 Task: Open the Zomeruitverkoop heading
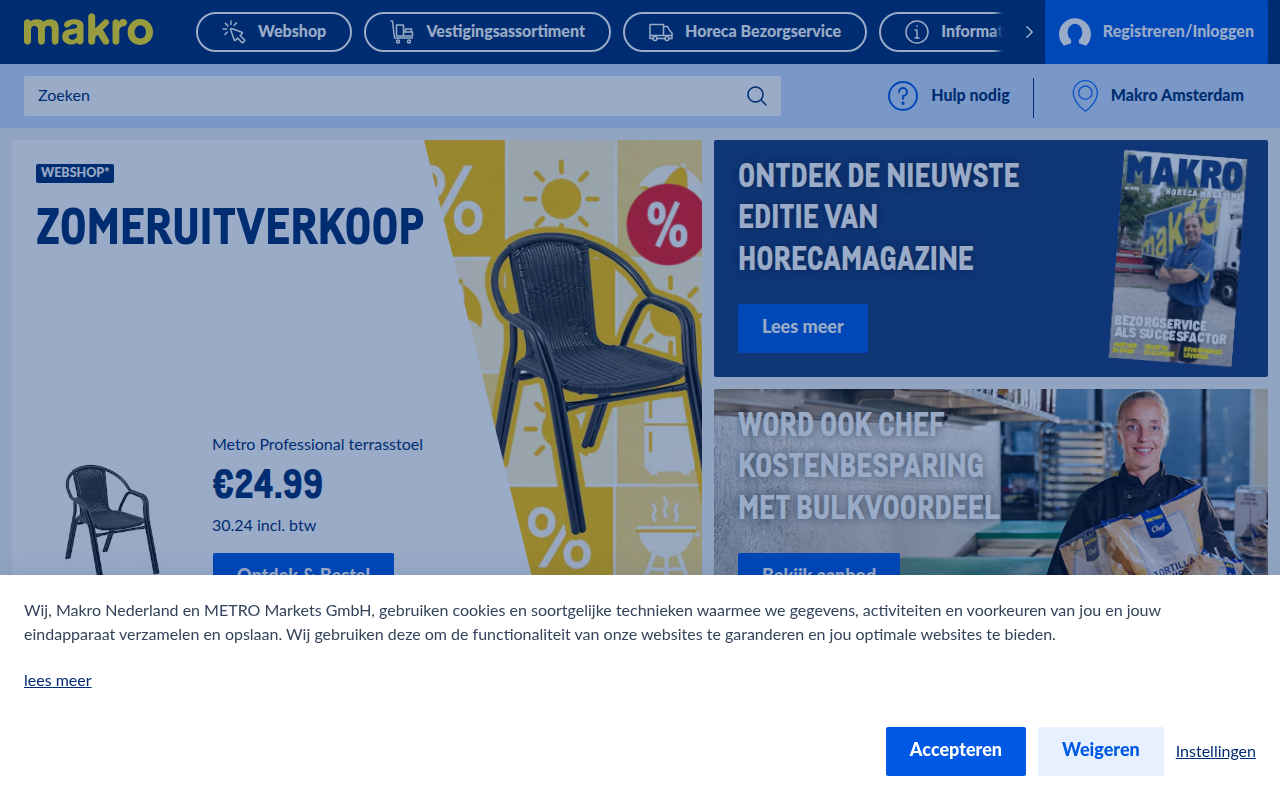(x=230, y=227)
